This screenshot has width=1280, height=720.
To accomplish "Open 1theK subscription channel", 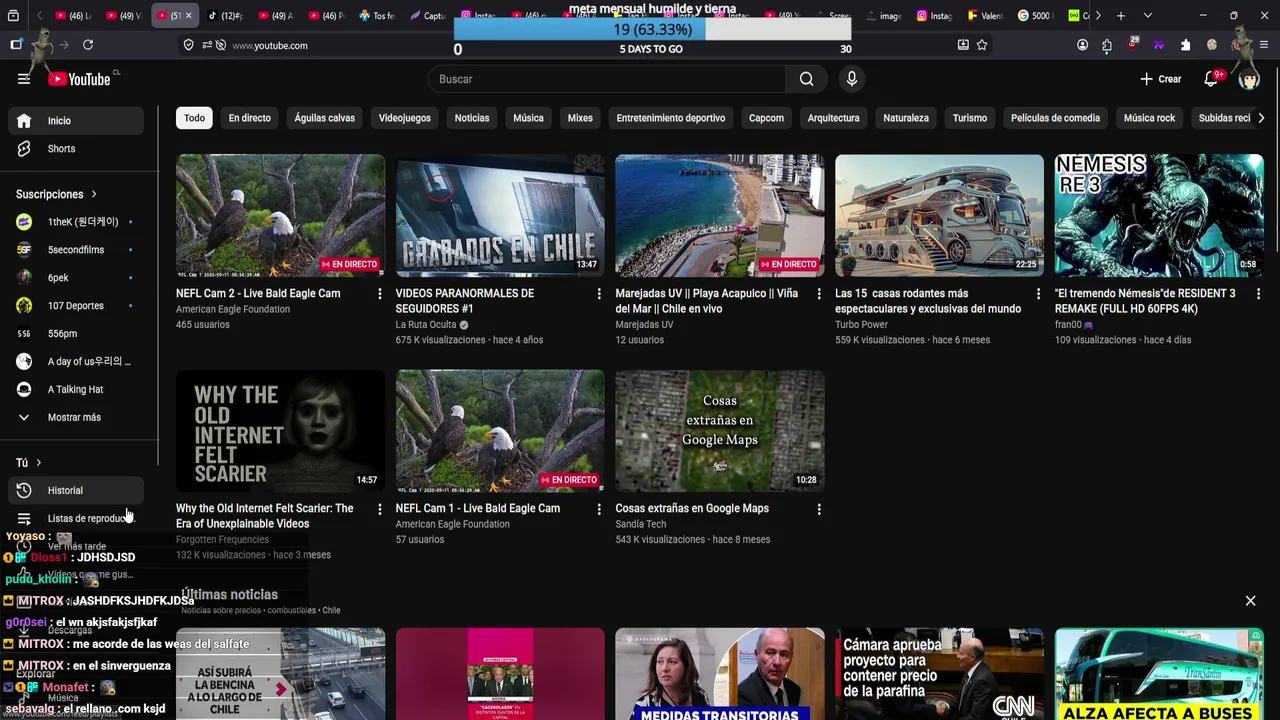I will click(76, 222).
